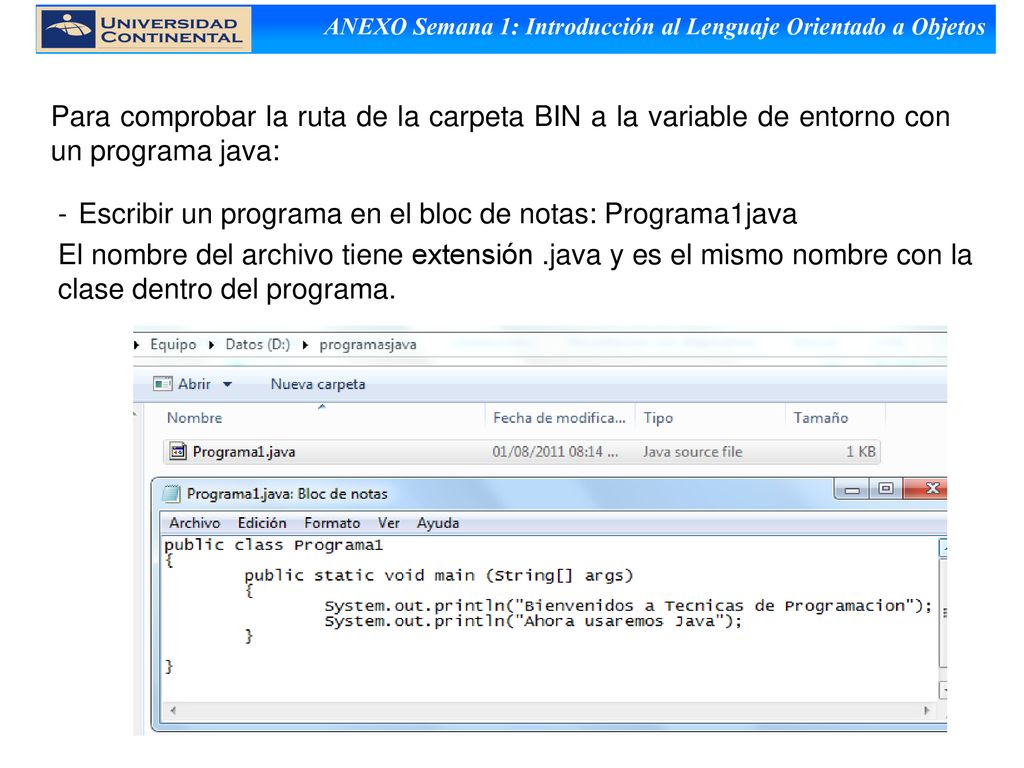Image resolution: width=1024 pixels, height=768 pixels.
Task: Expand the arrow before programasjava
Action: coord(305,345)
